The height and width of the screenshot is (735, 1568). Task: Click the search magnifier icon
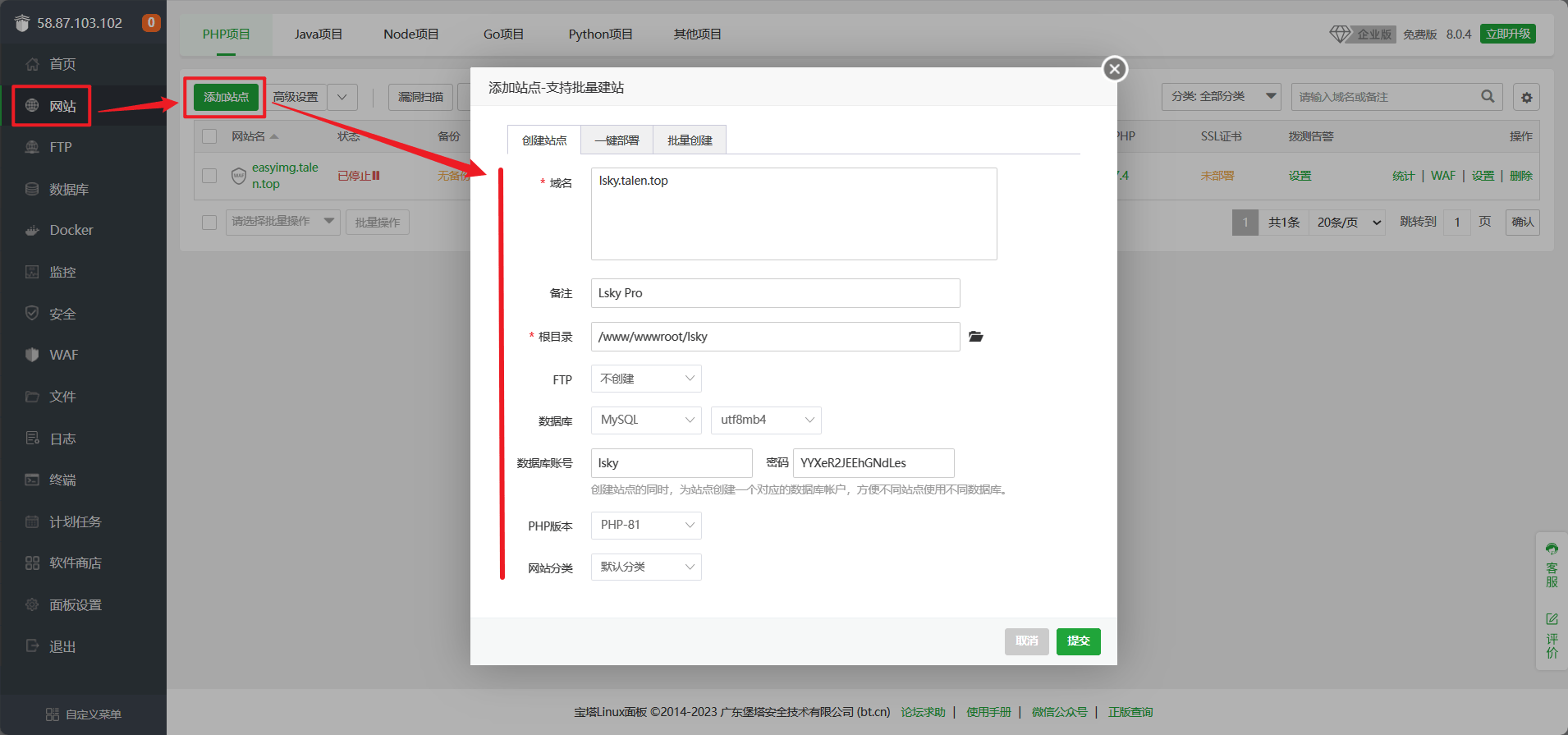coord(1488,96)
